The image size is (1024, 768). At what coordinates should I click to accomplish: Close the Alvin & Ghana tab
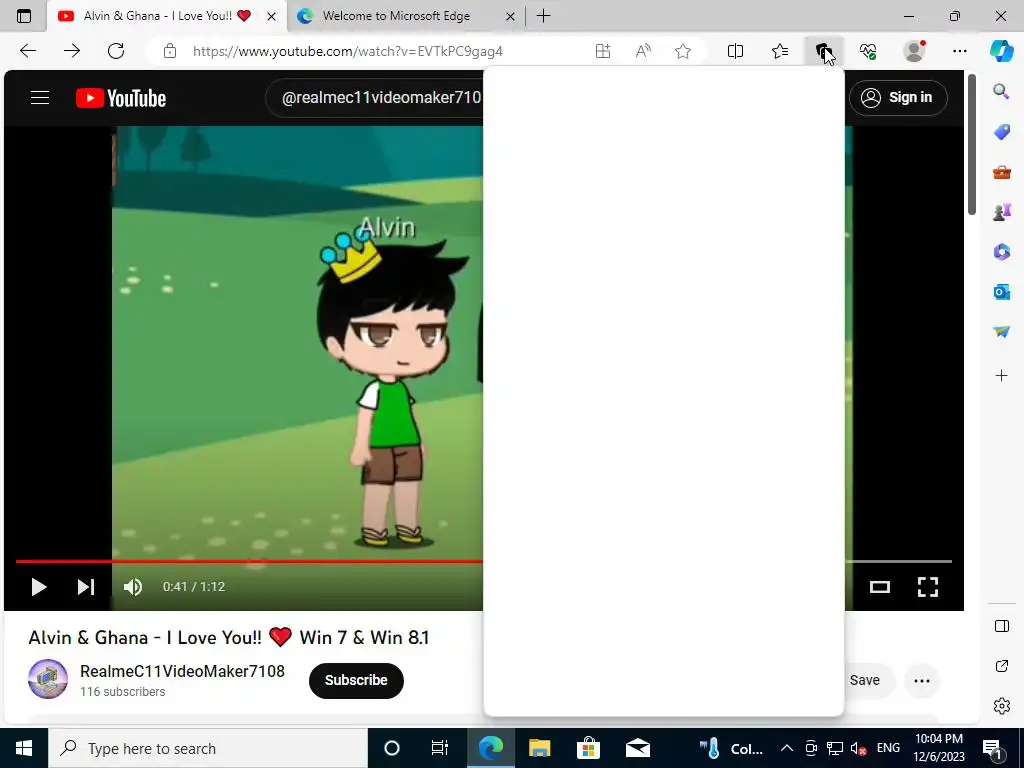(271, 17)
